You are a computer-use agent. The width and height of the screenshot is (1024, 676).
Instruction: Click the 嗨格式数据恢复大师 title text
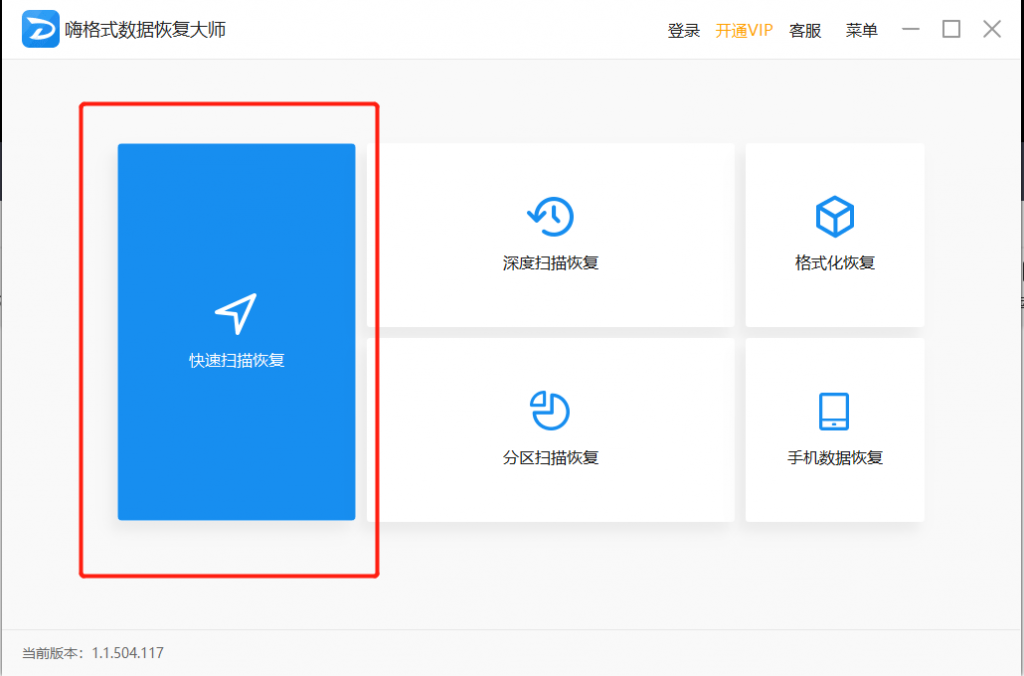coord(145,30)
